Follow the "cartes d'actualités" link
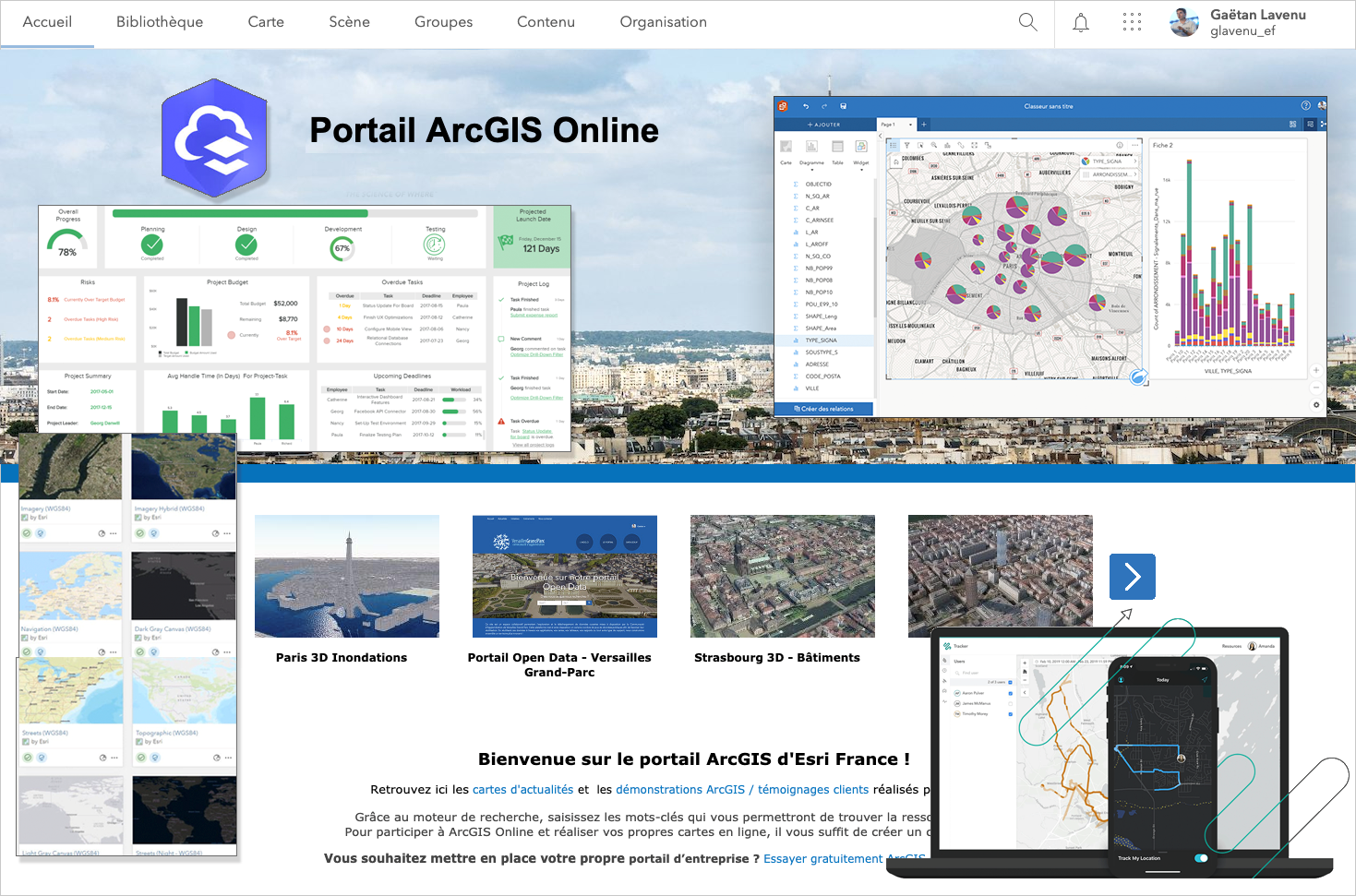This screenshot has height=896, width=1356. pyautogui.click(x=523, y=790)
